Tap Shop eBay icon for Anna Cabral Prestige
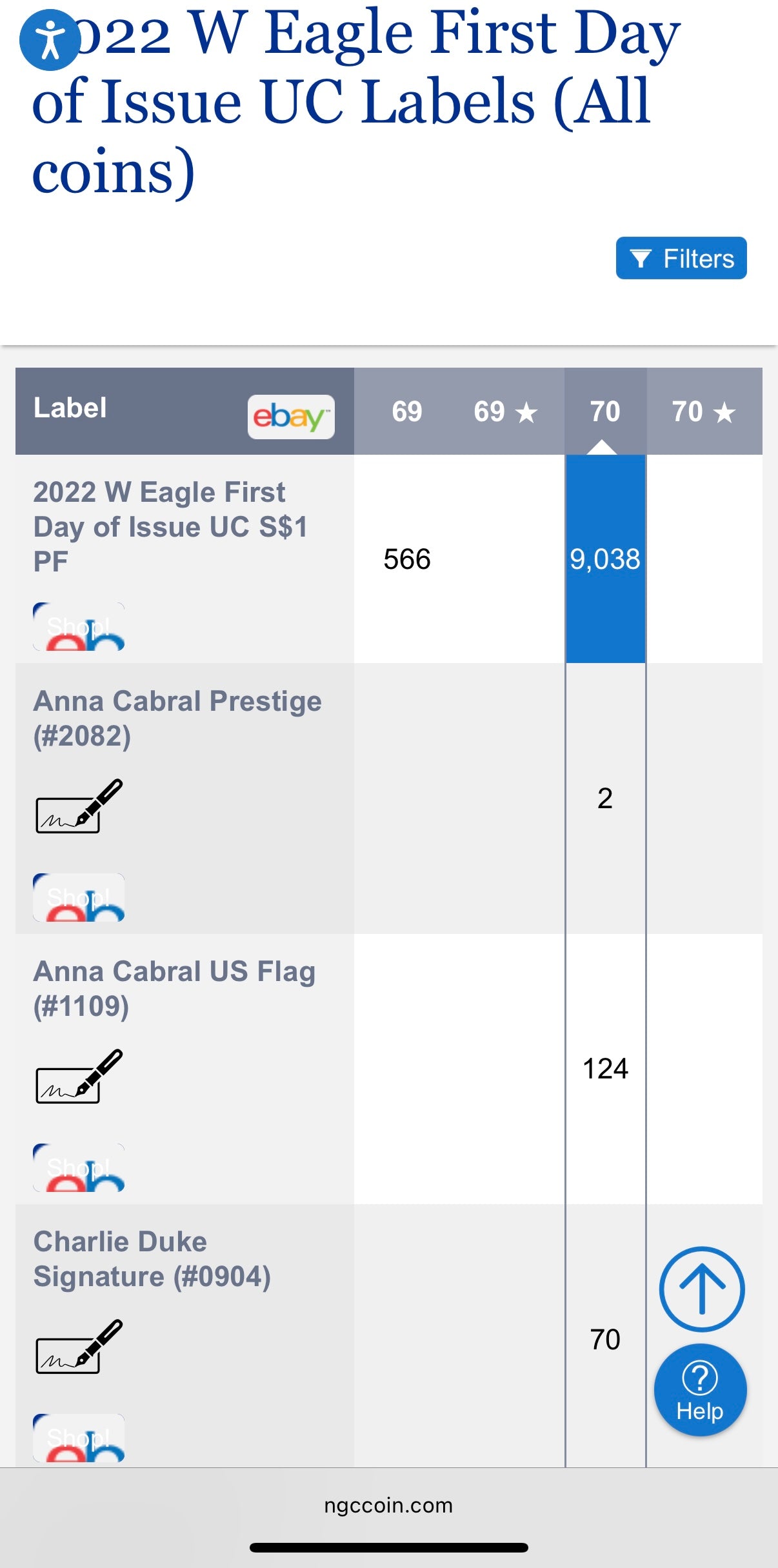 (x=79, y=897)
